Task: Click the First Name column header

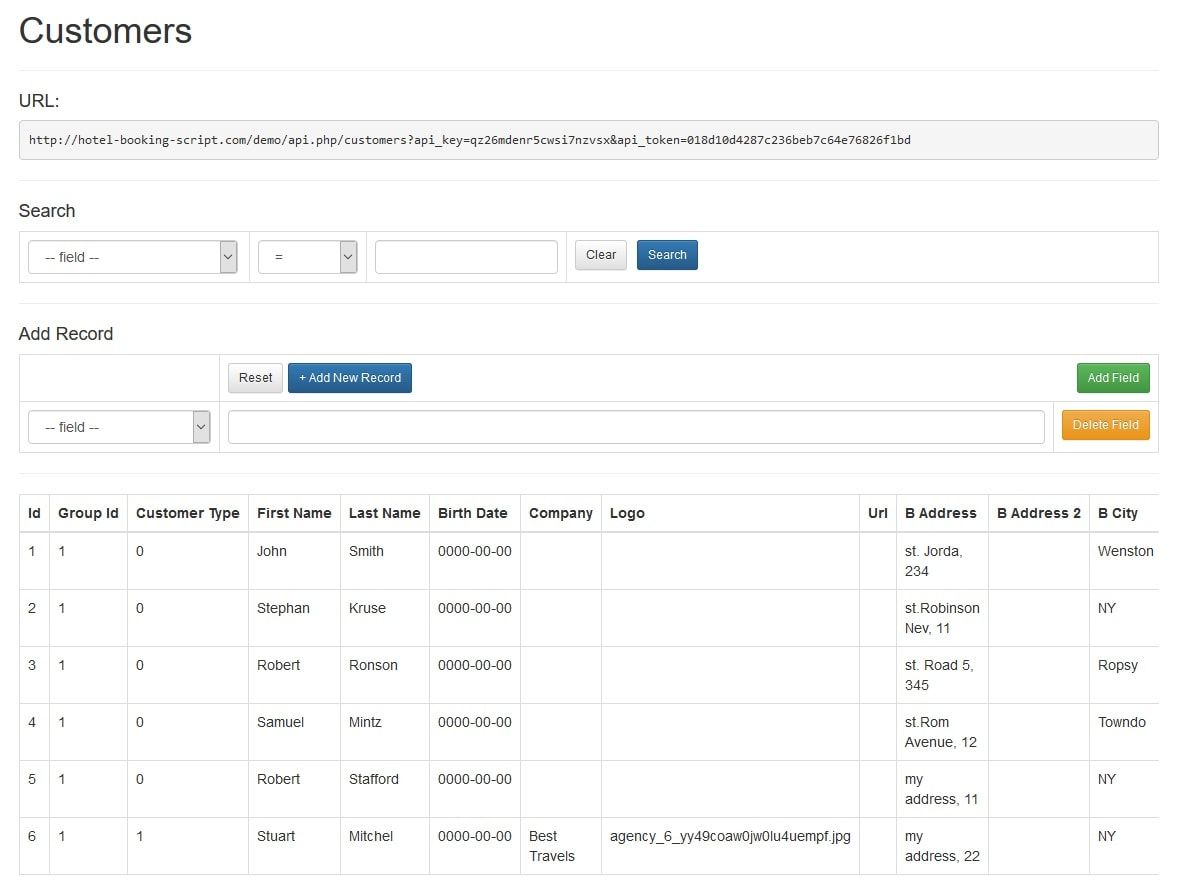Action: click(x=294, y=513)
